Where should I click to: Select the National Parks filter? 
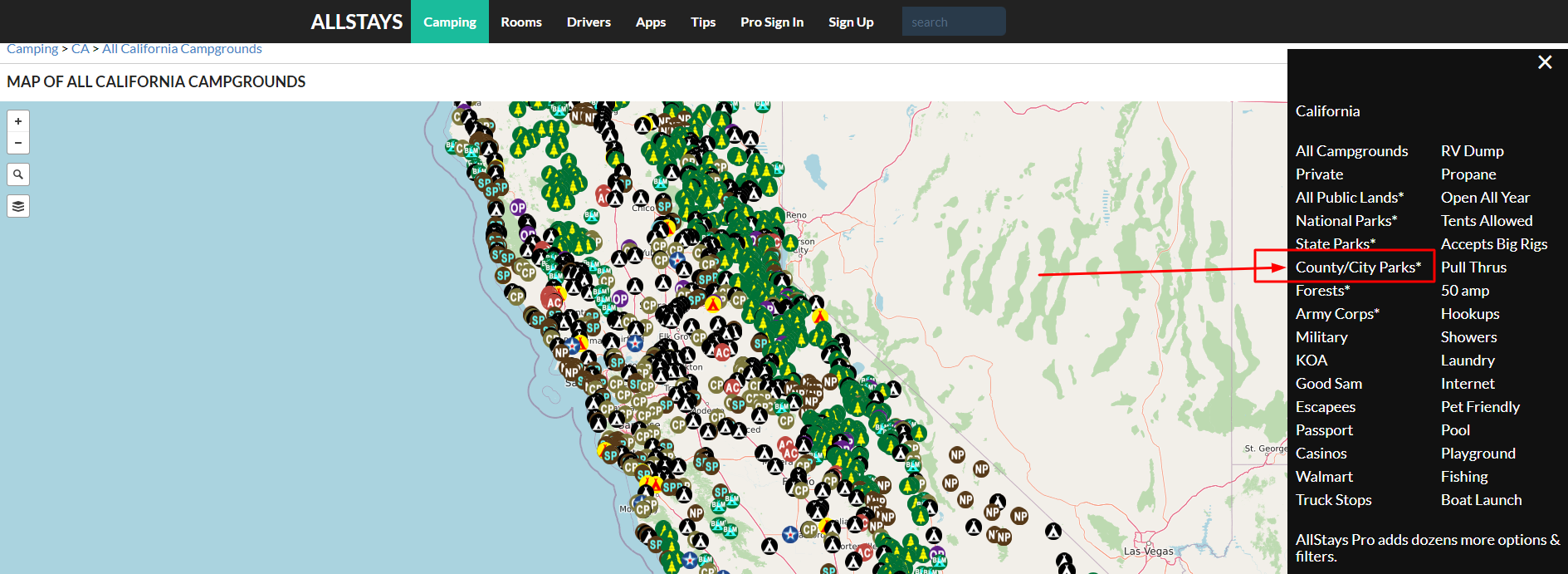click(1346, 221)
